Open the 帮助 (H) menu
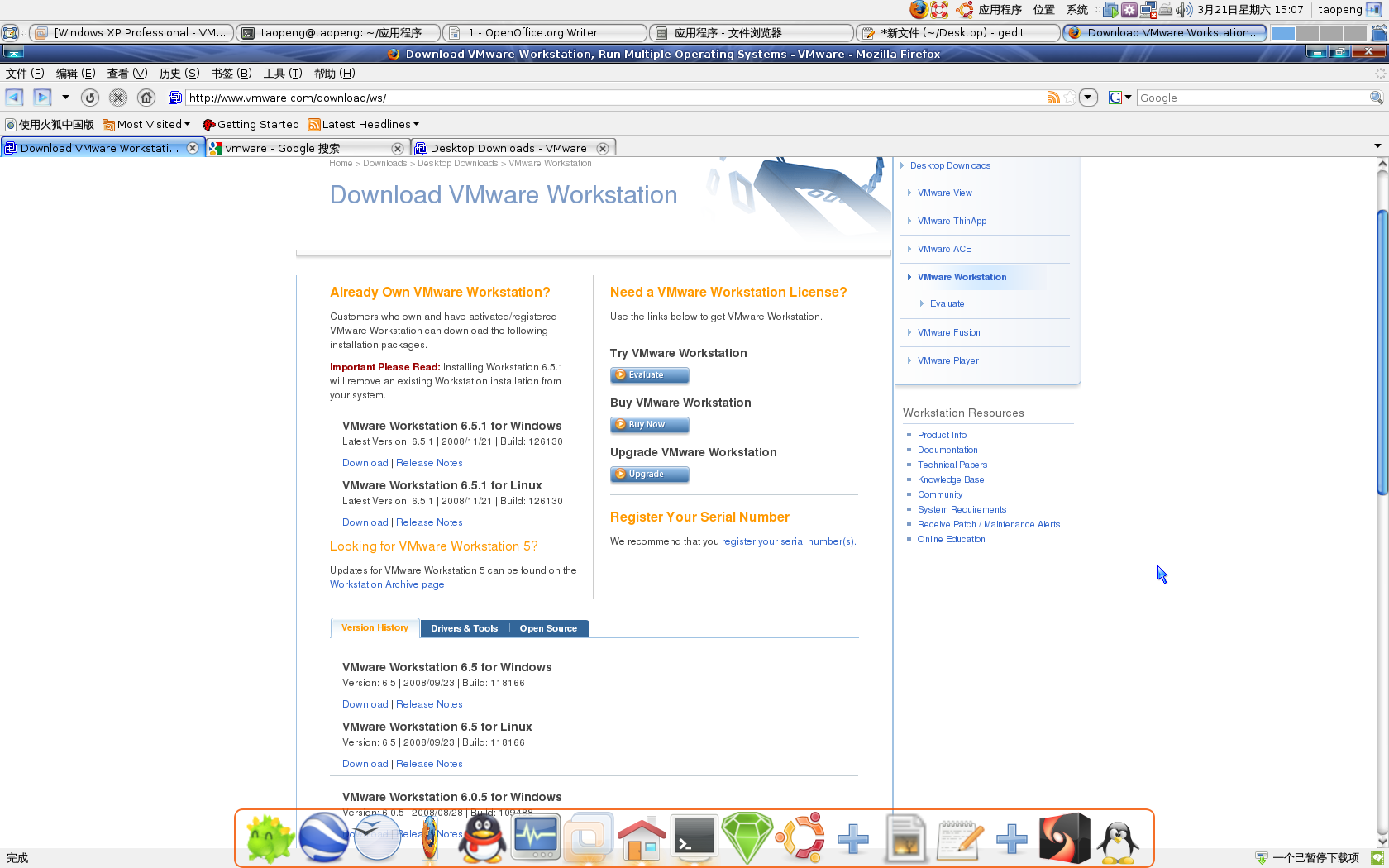This screenshot has width=1389, height=868. click(x=334, y=74)
